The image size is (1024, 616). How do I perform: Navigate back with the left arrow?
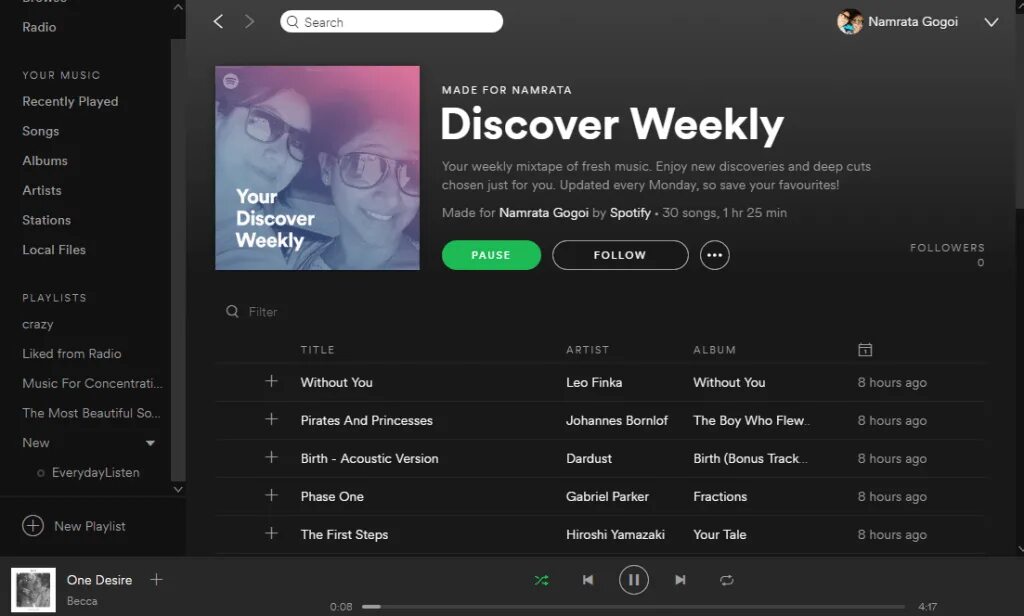(x=218, y=22)
